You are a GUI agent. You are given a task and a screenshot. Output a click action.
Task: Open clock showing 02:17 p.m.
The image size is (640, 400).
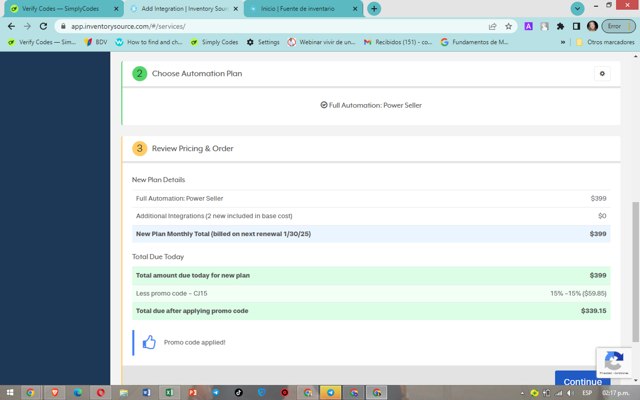point(615,393)
